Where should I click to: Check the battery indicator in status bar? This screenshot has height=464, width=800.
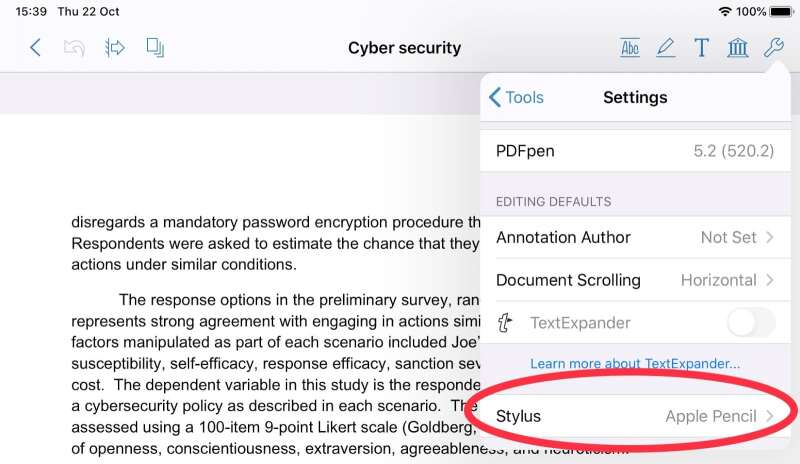781,11
